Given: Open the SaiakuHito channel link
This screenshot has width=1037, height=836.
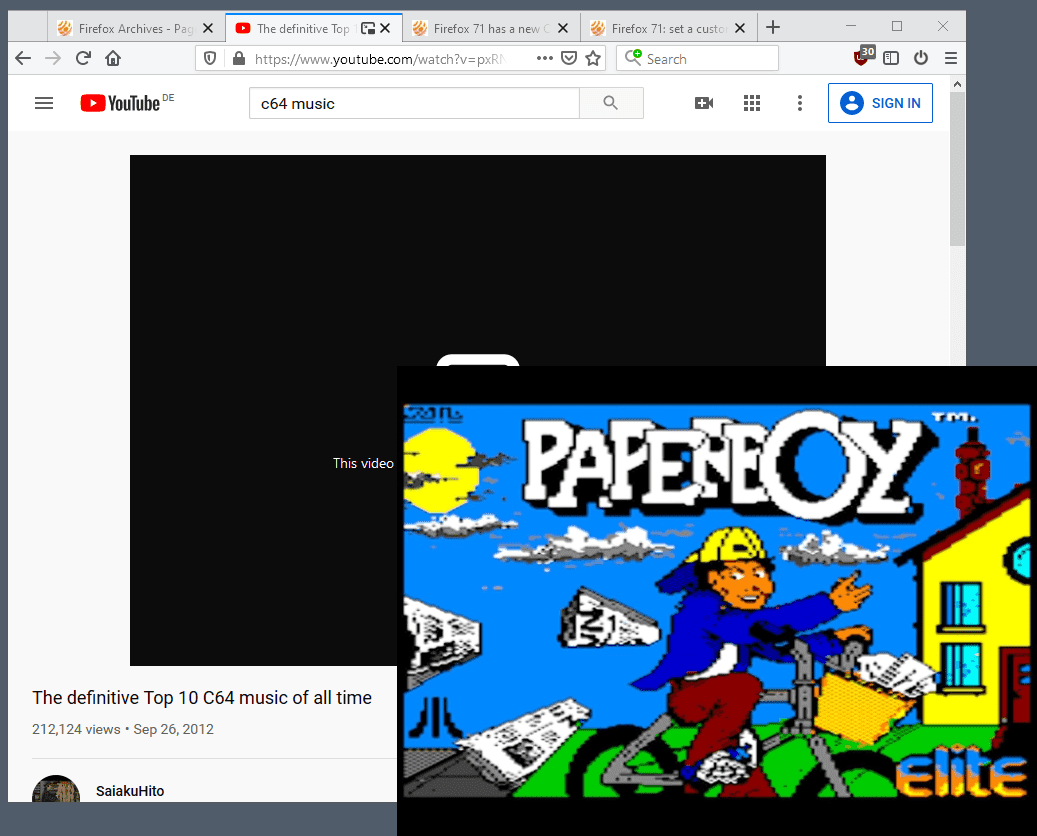Looking at the screenshot, I should [x=130, y=791].
